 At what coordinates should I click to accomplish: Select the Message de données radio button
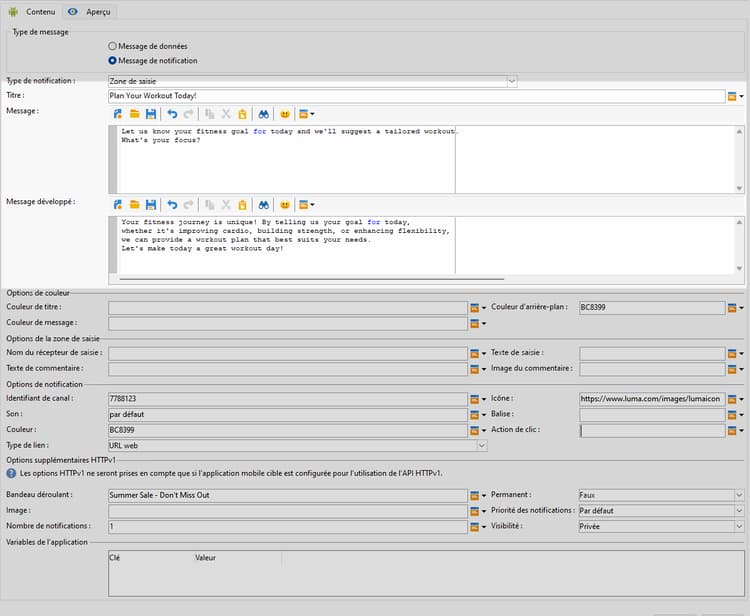click(113, 46)
